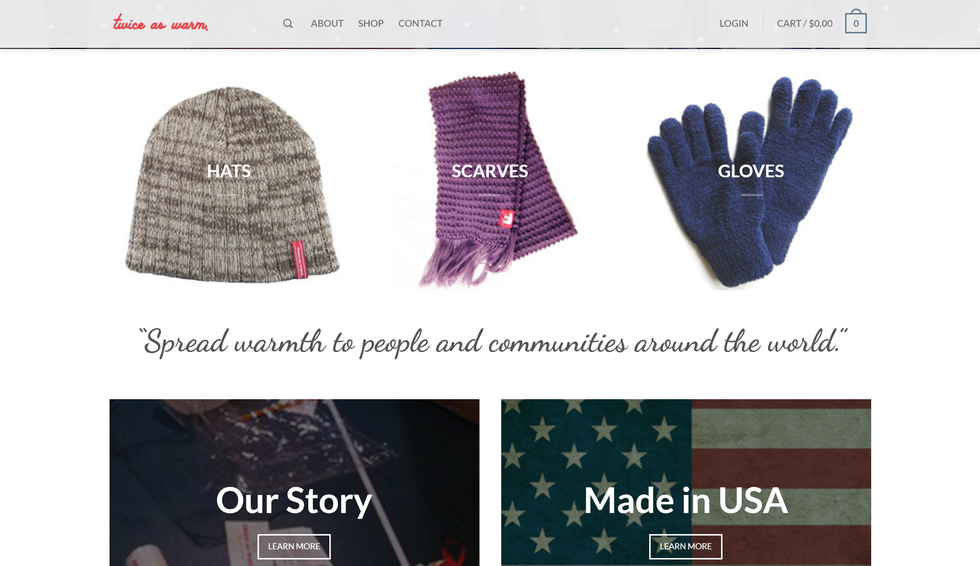
Task: Open the HATS category label
Action: (229, 171)
